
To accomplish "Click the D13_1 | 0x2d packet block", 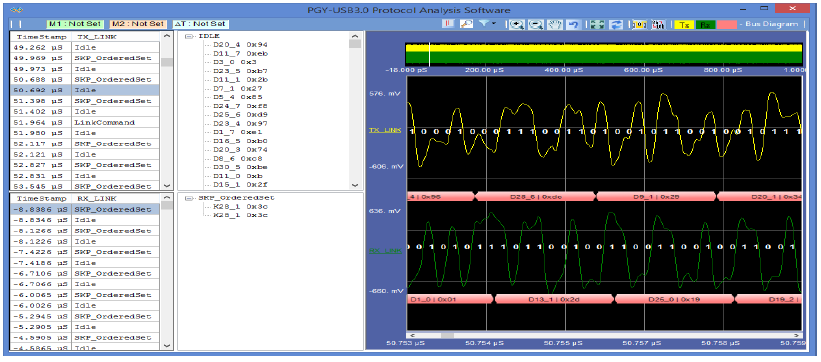I will point(554,299).
